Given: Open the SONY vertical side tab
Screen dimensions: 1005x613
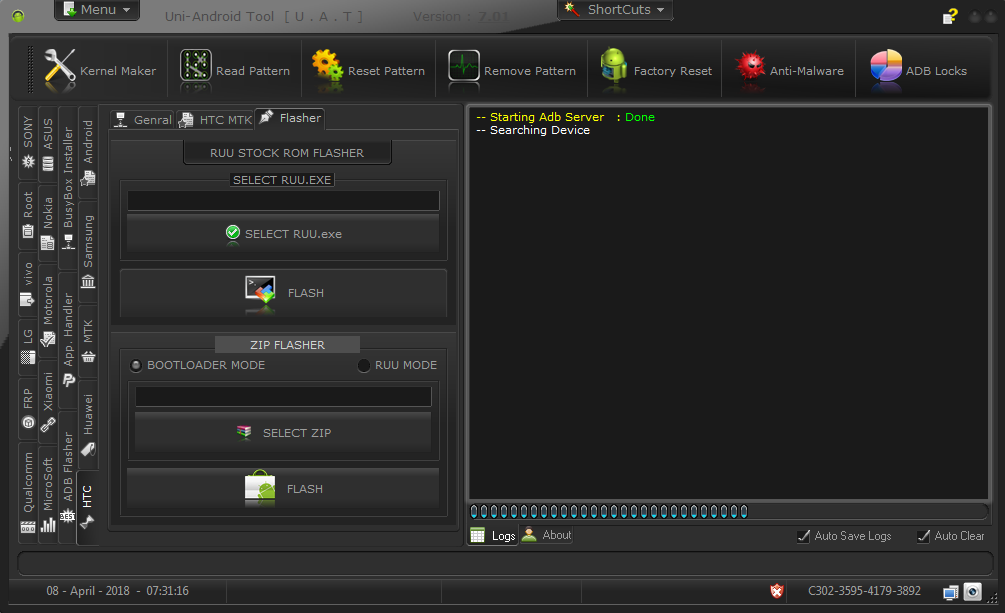Looking at the screenshot, I should tap(28, 142).
